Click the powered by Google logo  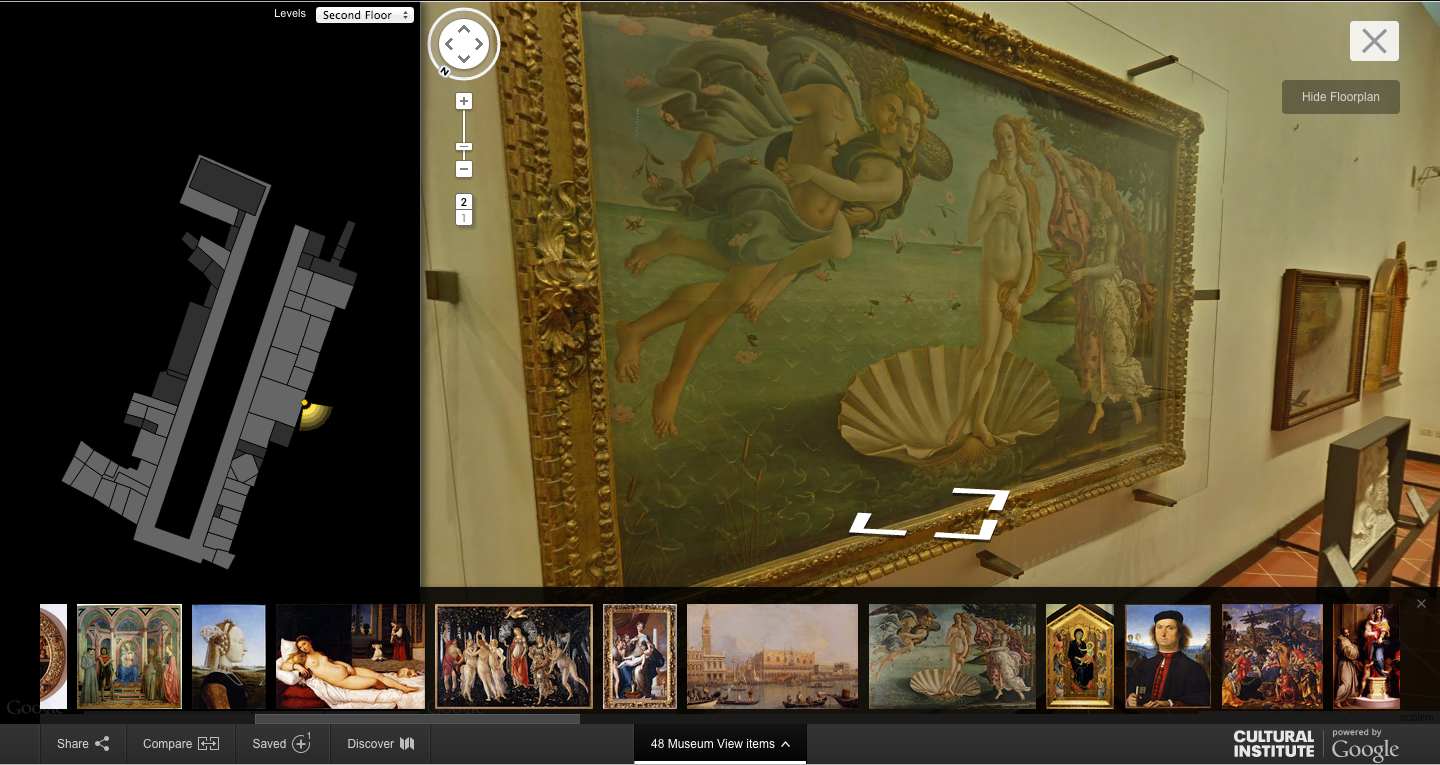click(x=1365, y=745)
